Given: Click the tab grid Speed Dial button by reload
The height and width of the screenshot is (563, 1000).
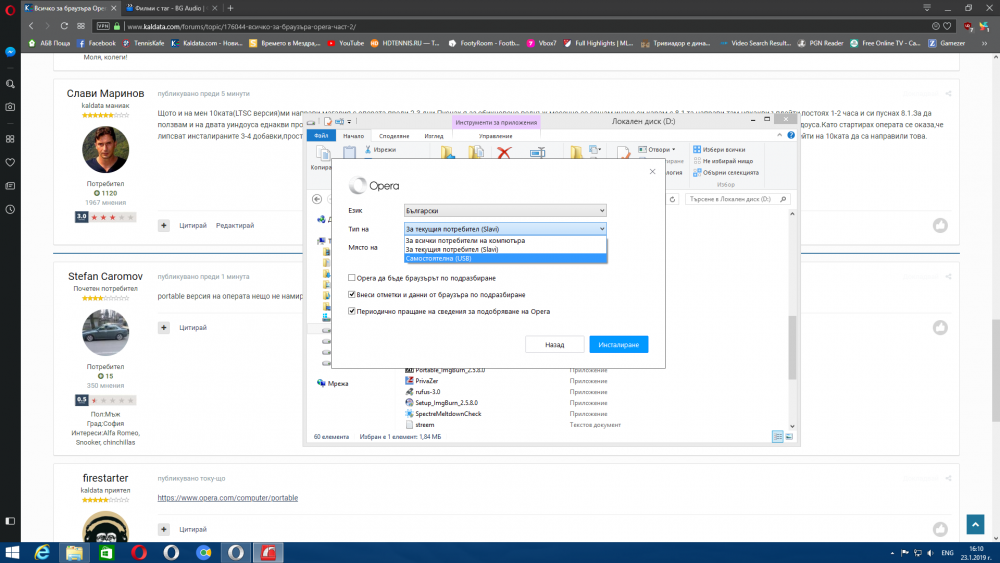Looking at the screenshot, I should coord(80,26).
